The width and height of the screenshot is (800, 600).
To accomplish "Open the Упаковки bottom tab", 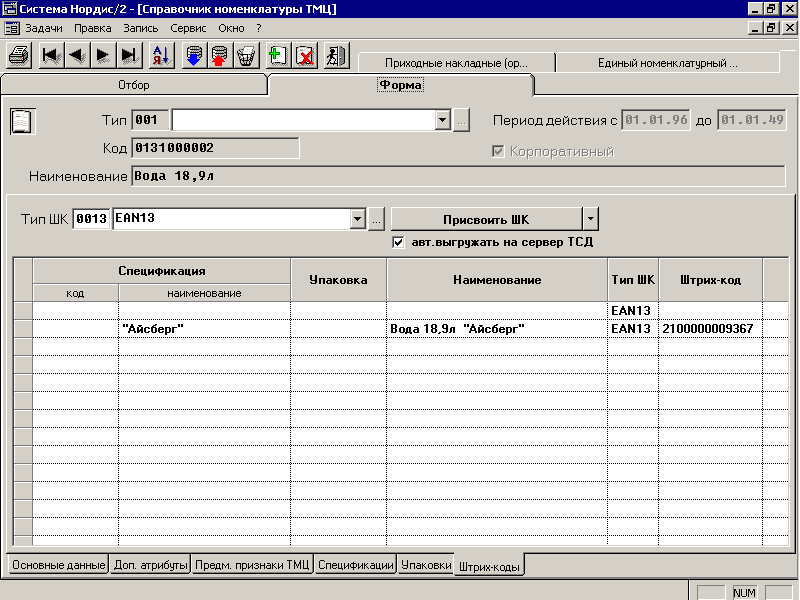I will (x=426, y=565).
